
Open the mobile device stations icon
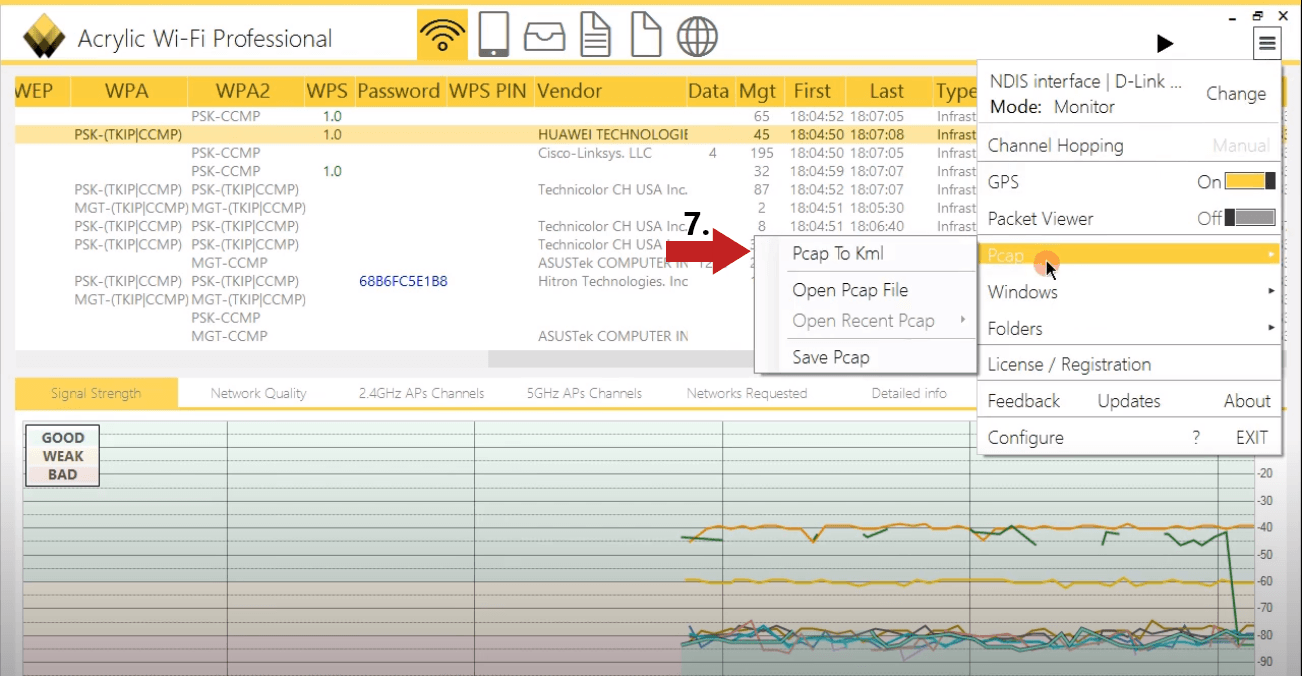[494, 36]
